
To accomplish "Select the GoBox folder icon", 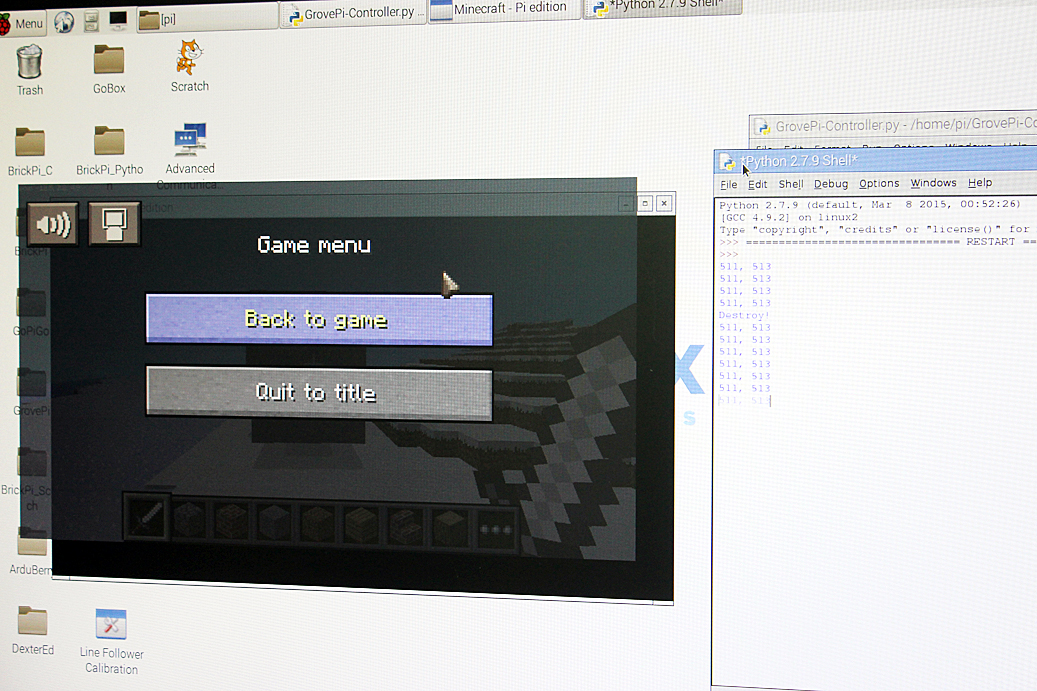I will (109, 69).
